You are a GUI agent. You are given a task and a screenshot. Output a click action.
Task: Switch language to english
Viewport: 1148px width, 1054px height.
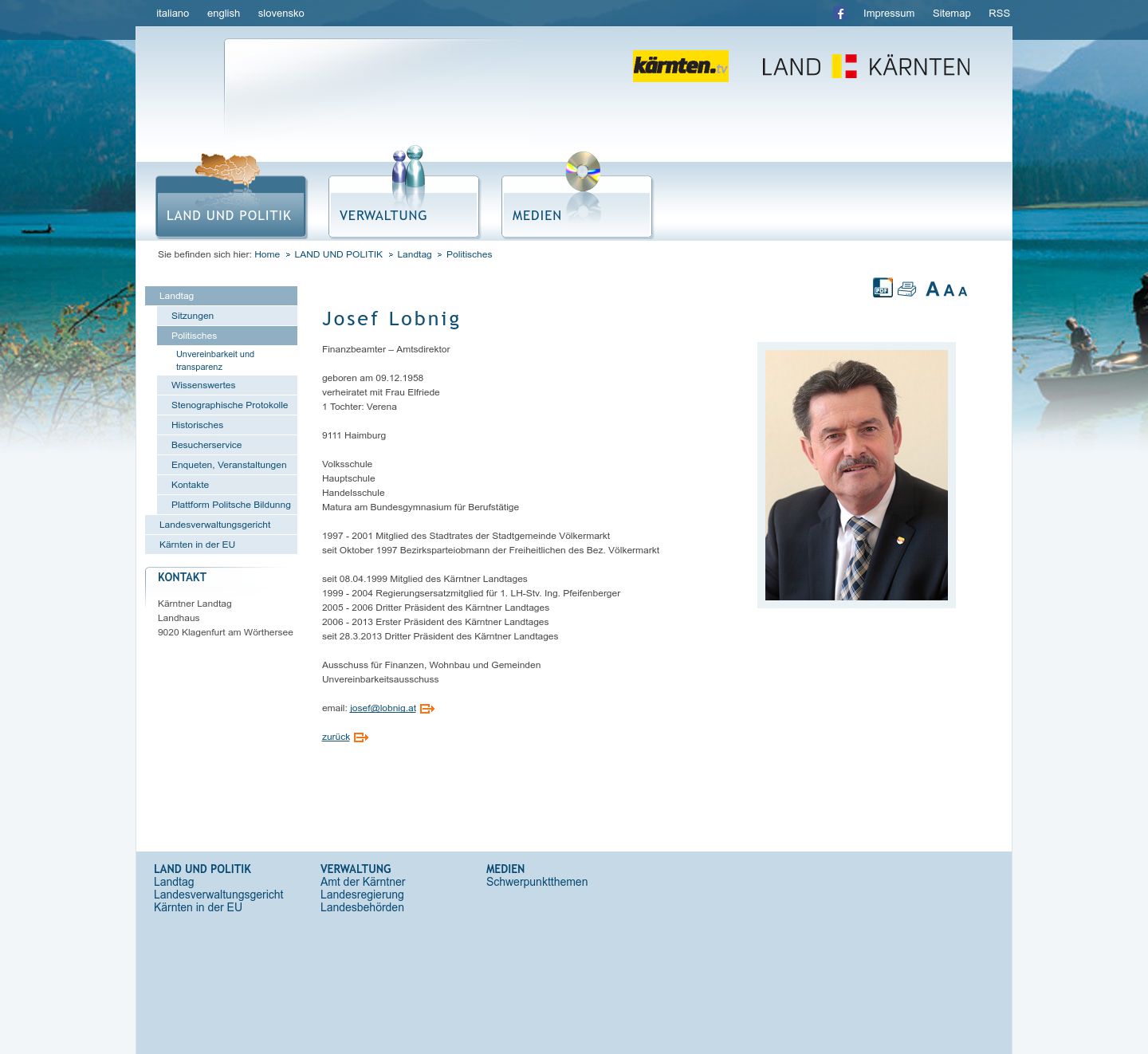coord(223,14)
